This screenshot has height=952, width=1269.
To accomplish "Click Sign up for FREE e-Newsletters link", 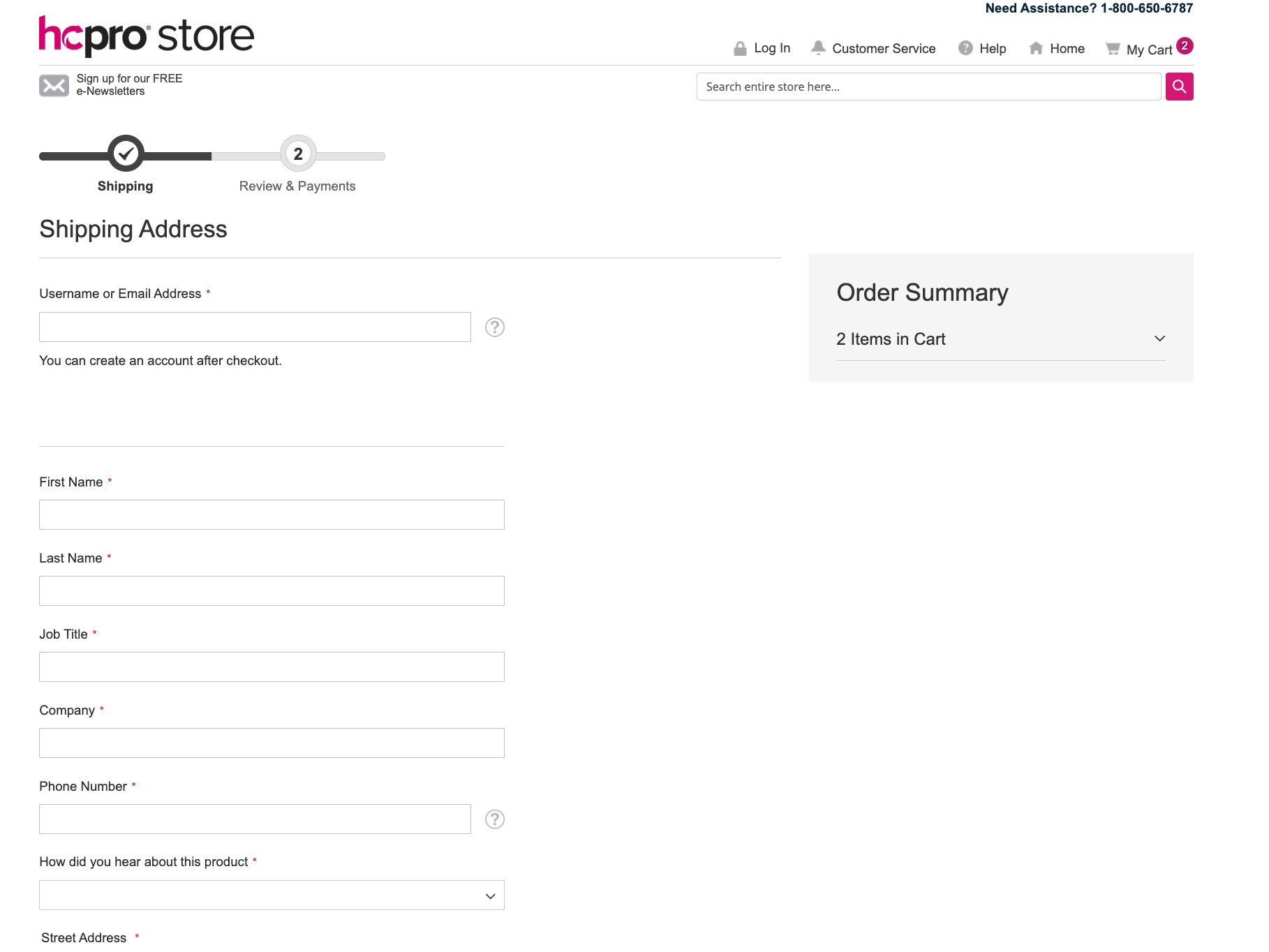I will (129, 84).
